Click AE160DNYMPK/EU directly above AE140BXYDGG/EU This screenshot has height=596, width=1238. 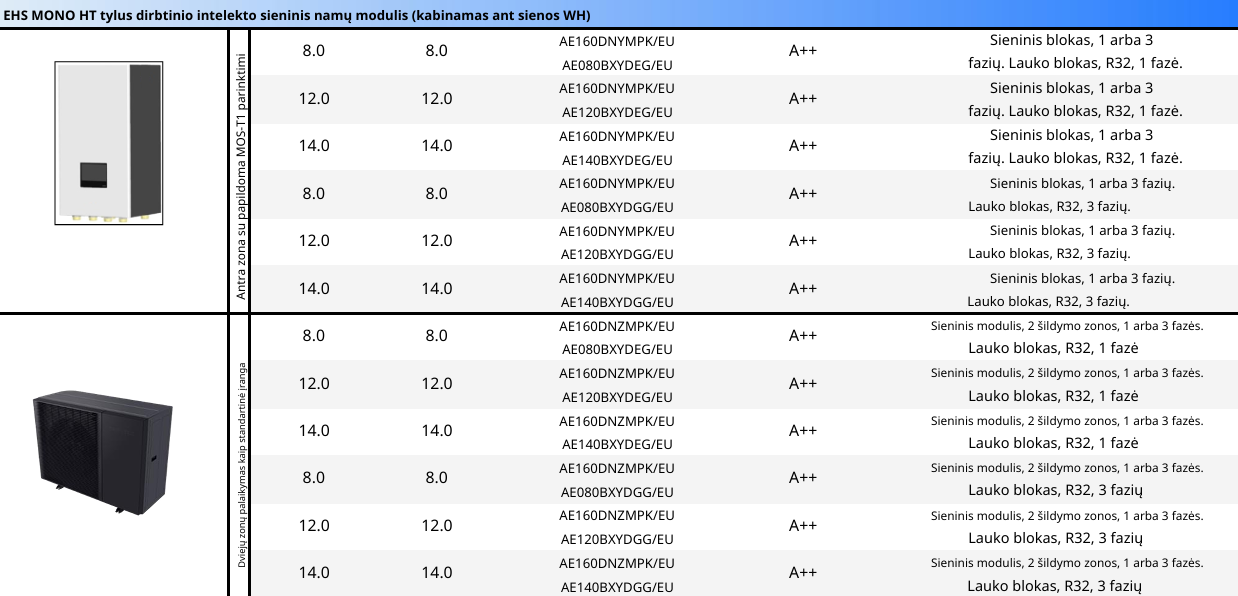point(617,278)
